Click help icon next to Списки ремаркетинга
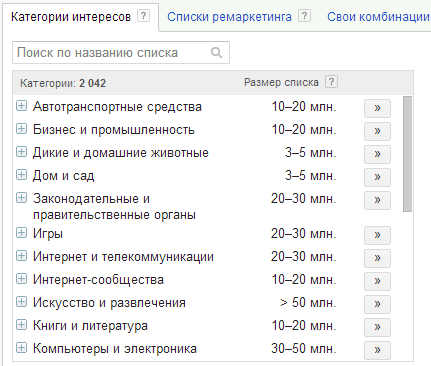This screenshot has width=431, height=366. click(x=304, y=16)
